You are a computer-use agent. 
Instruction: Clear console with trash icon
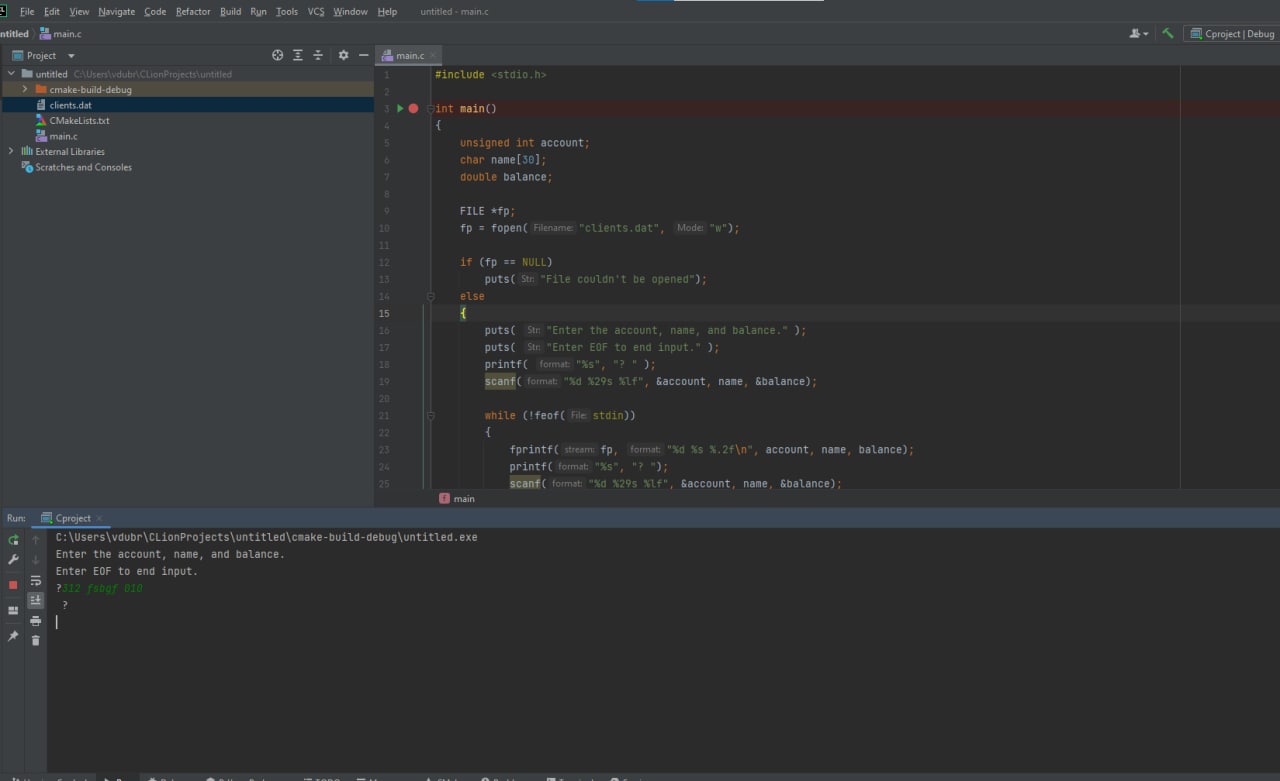pos(36,640)
